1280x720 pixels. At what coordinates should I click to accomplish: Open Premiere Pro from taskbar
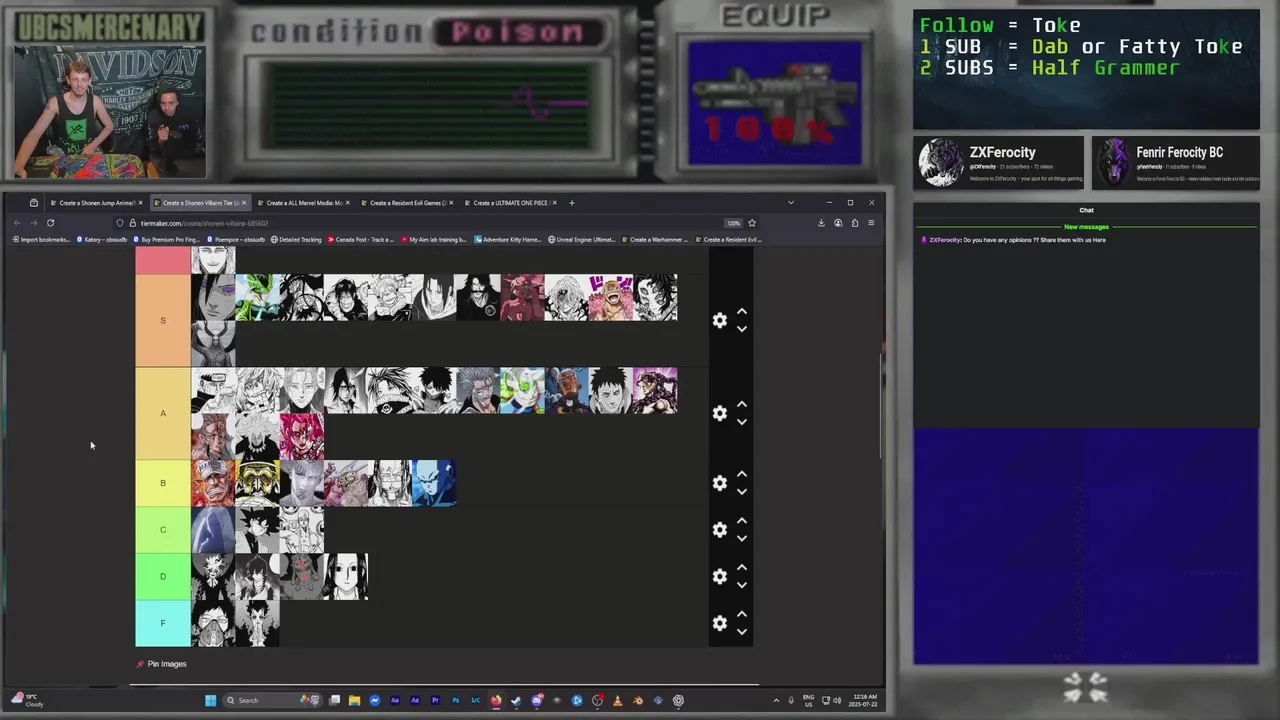435,700
